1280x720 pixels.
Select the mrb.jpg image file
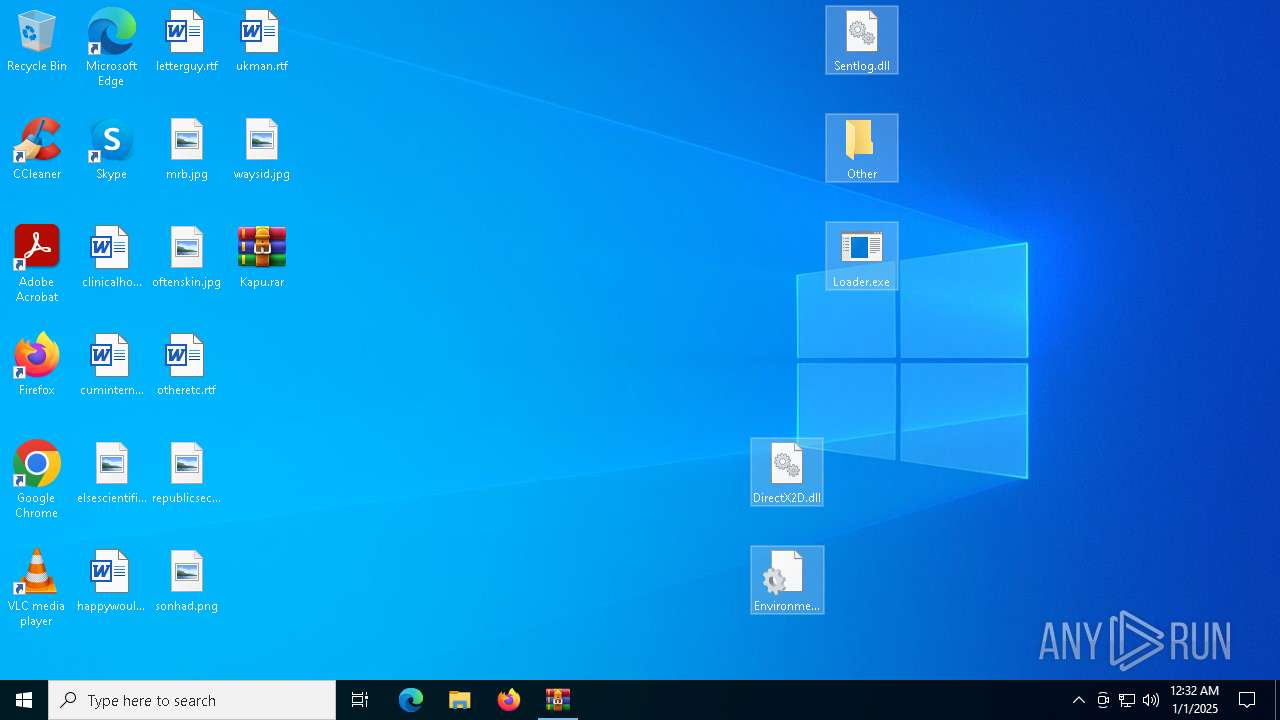pyautogui.click(x=187, y=149)
